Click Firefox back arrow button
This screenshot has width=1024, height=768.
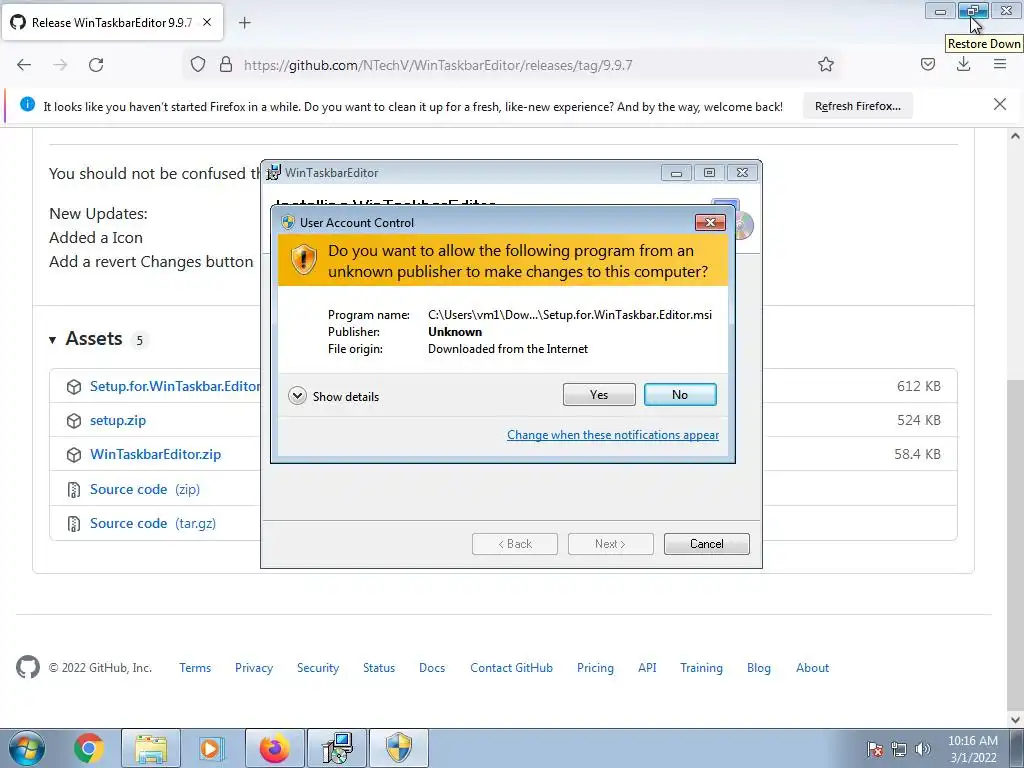click(24, 65)
